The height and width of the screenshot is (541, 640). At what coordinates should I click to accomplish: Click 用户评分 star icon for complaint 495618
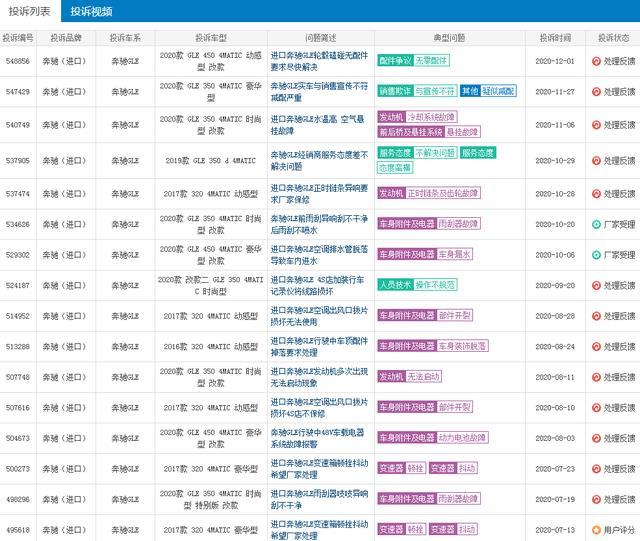coord(596,530)
